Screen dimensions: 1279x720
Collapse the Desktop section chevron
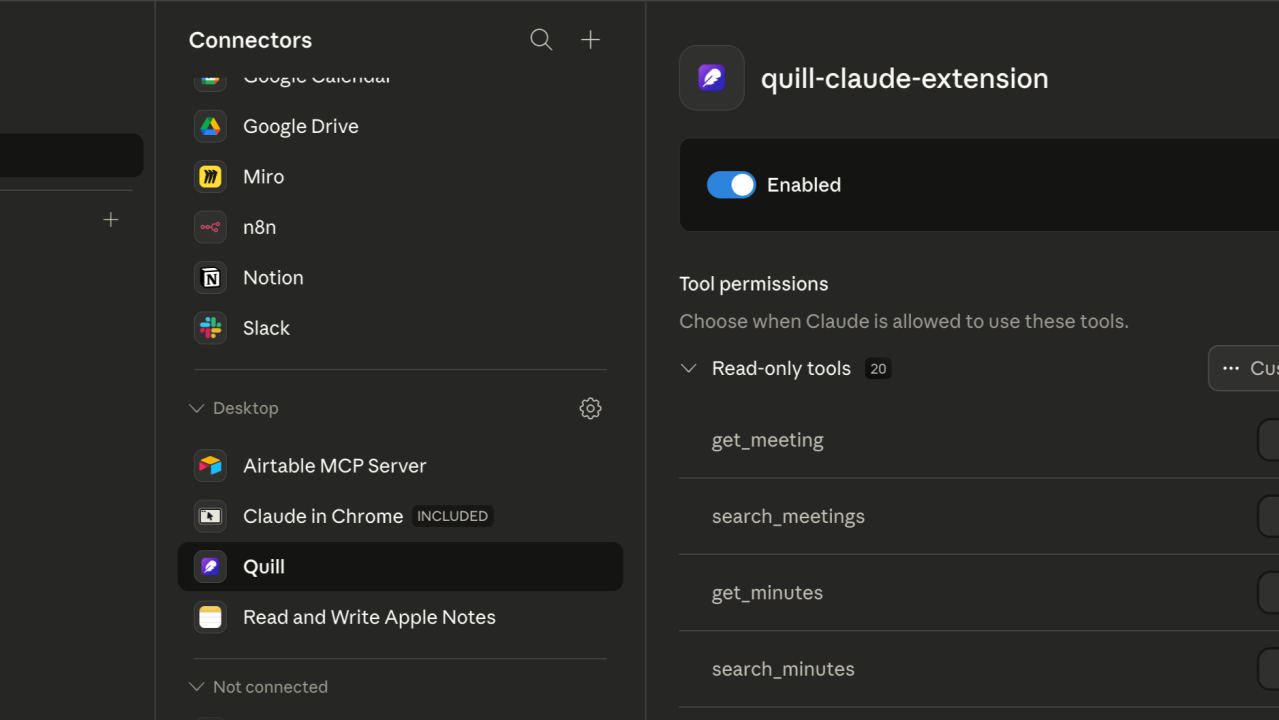[x=197, y=408]
